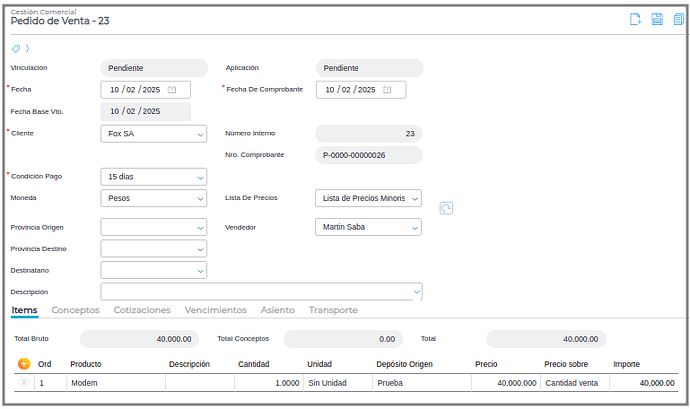Click the delete icon on the Modem row
The width and height of the screenshot is (690, 409).
(x=24, y=383)
